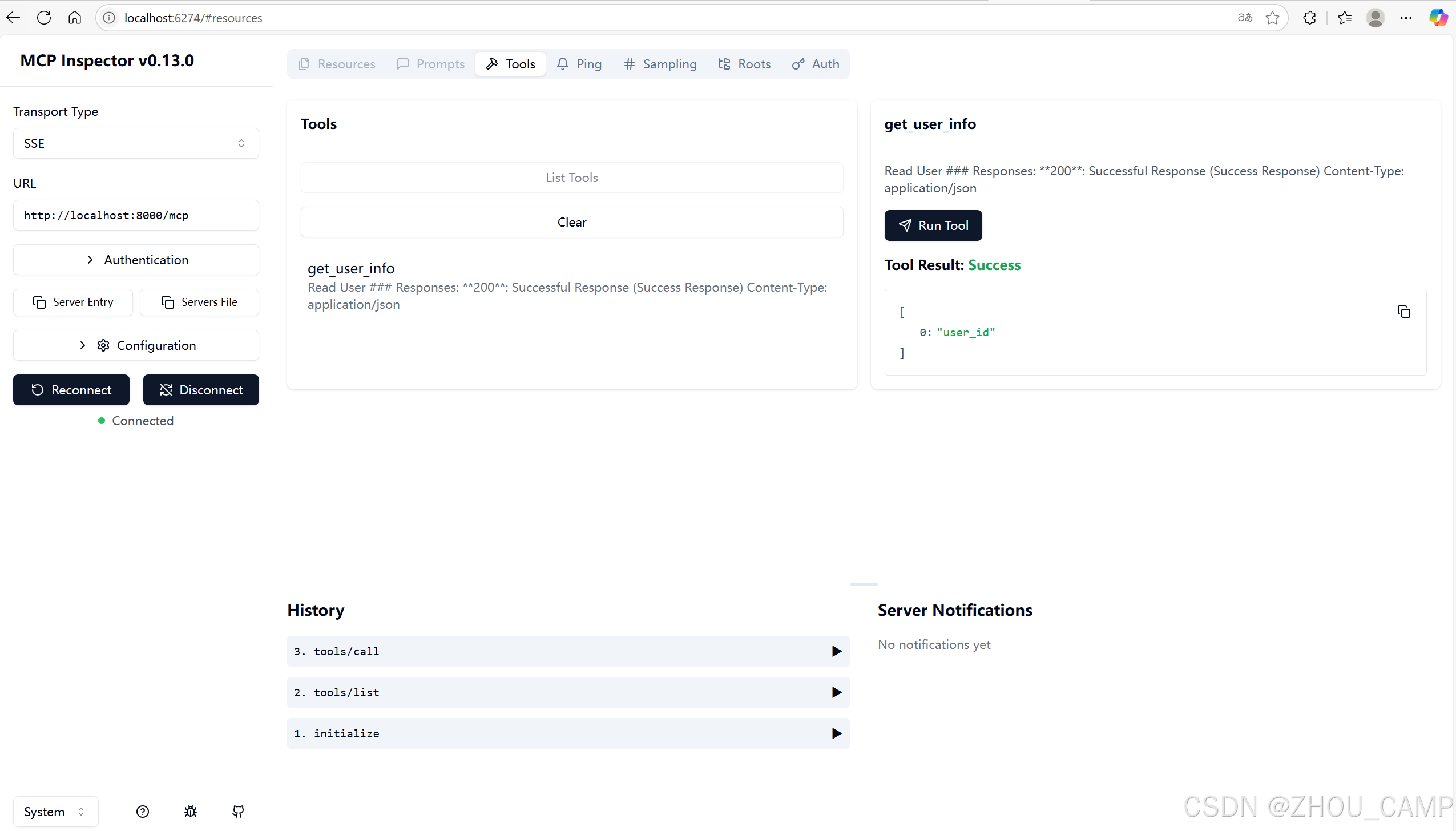Switch to the Sampling tab

tap(660, 64)
